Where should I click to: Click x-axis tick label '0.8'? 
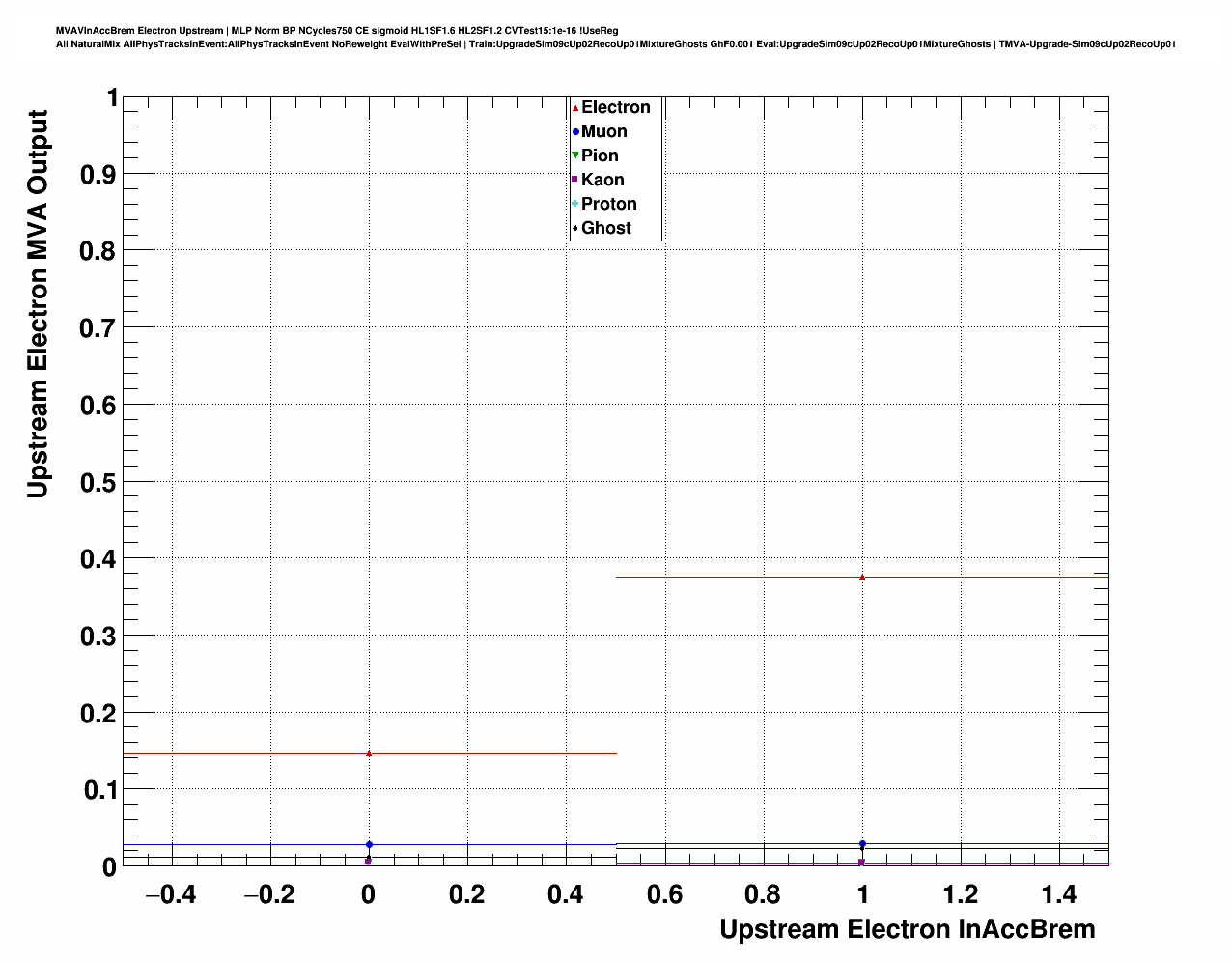click(x=764, y=895)
